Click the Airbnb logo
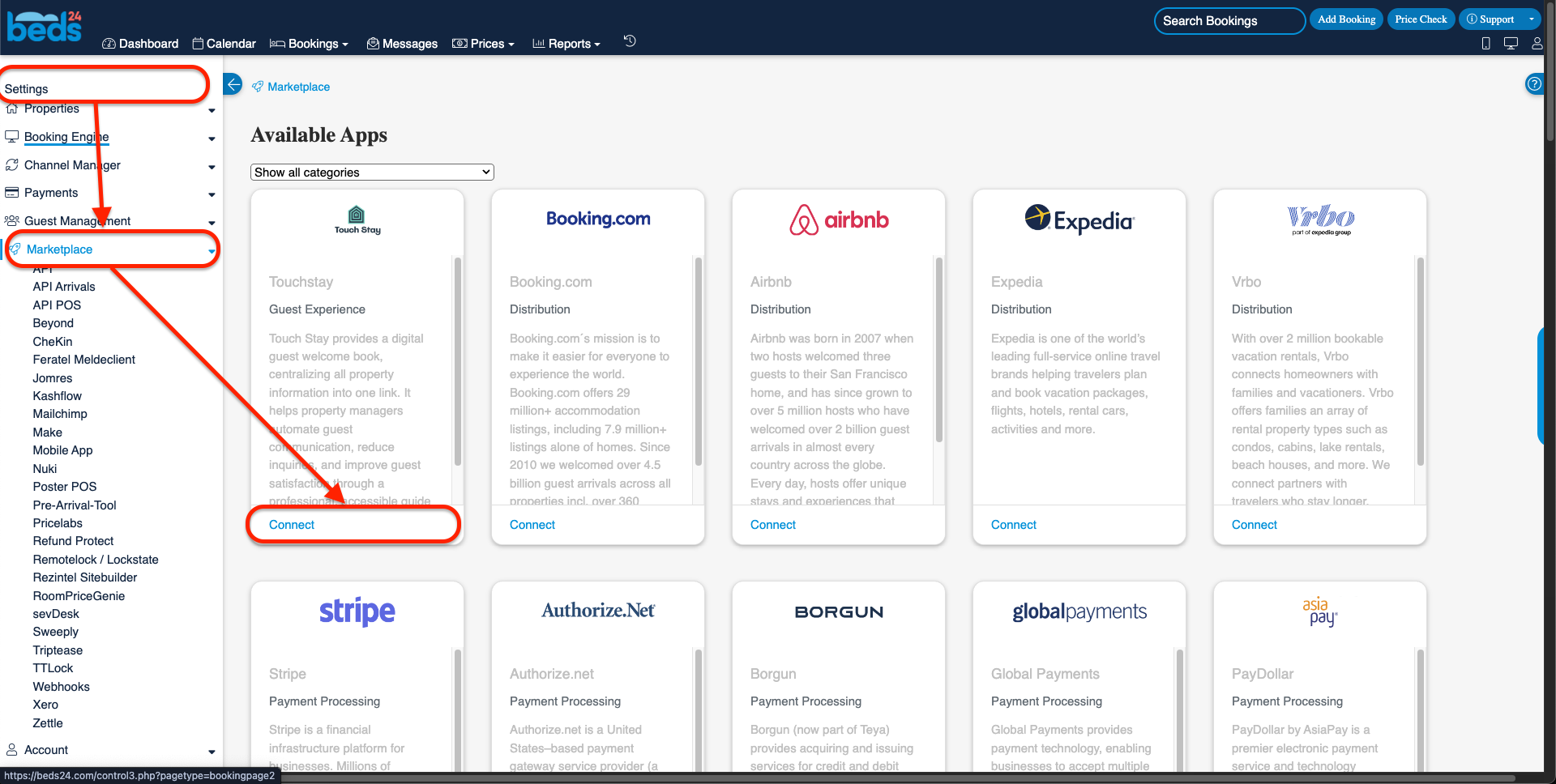Image resolution: width=1556 pixels, height=784 pixels. [839, 219]
